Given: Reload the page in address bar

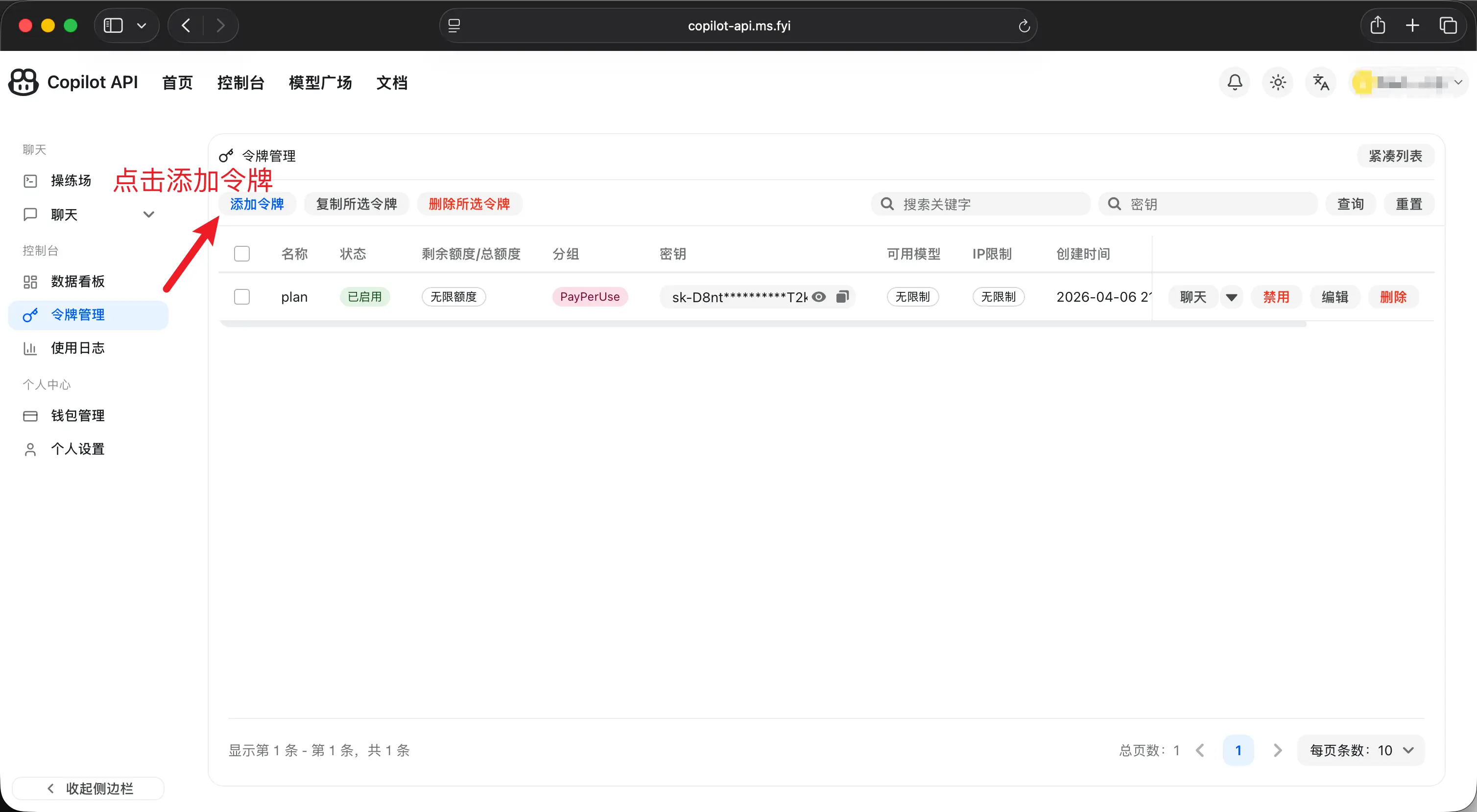Looking at the screenshot, I should coord(1024,26).
